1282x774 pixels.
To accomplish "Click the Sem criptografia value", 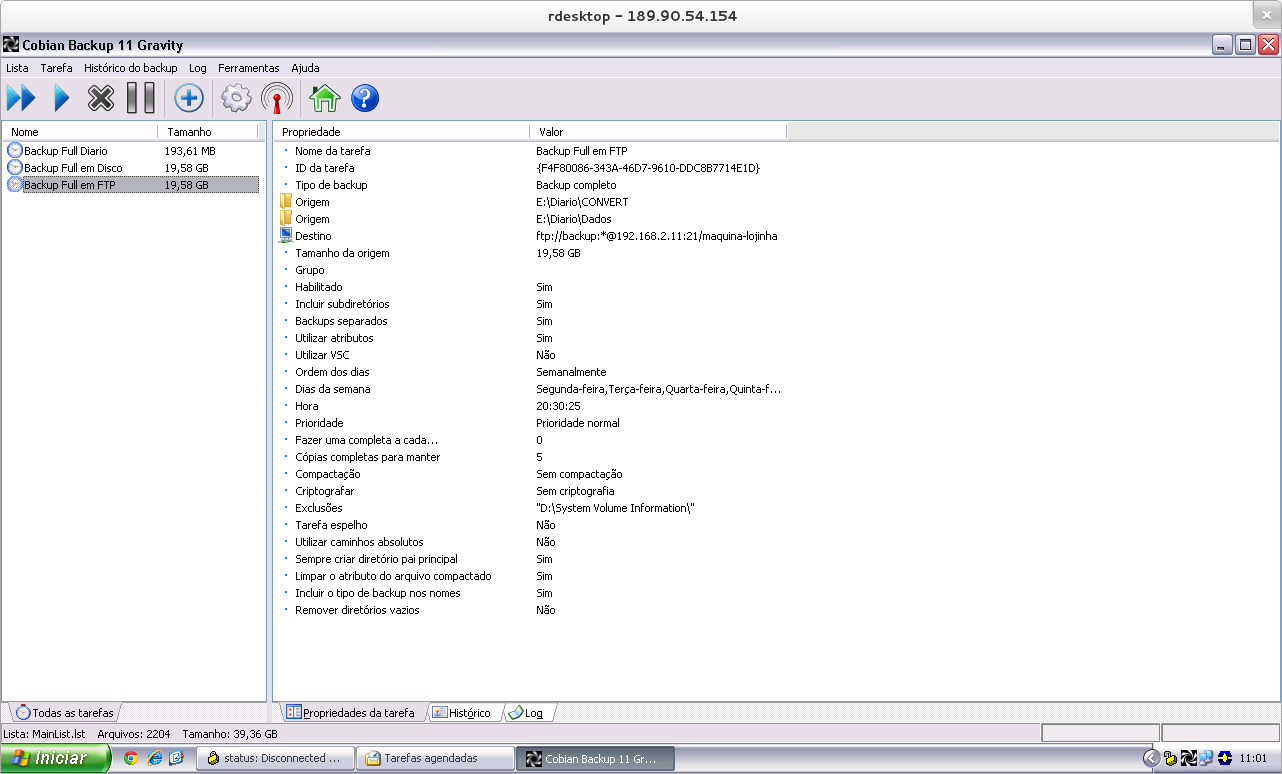I will tap(575, 491).
